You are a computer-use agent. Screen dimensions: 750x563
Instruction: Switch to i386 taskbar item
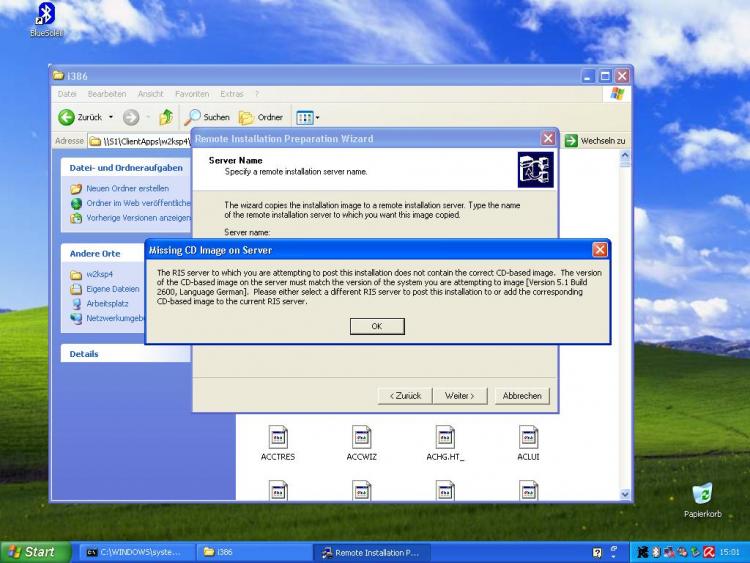[254, 552]
